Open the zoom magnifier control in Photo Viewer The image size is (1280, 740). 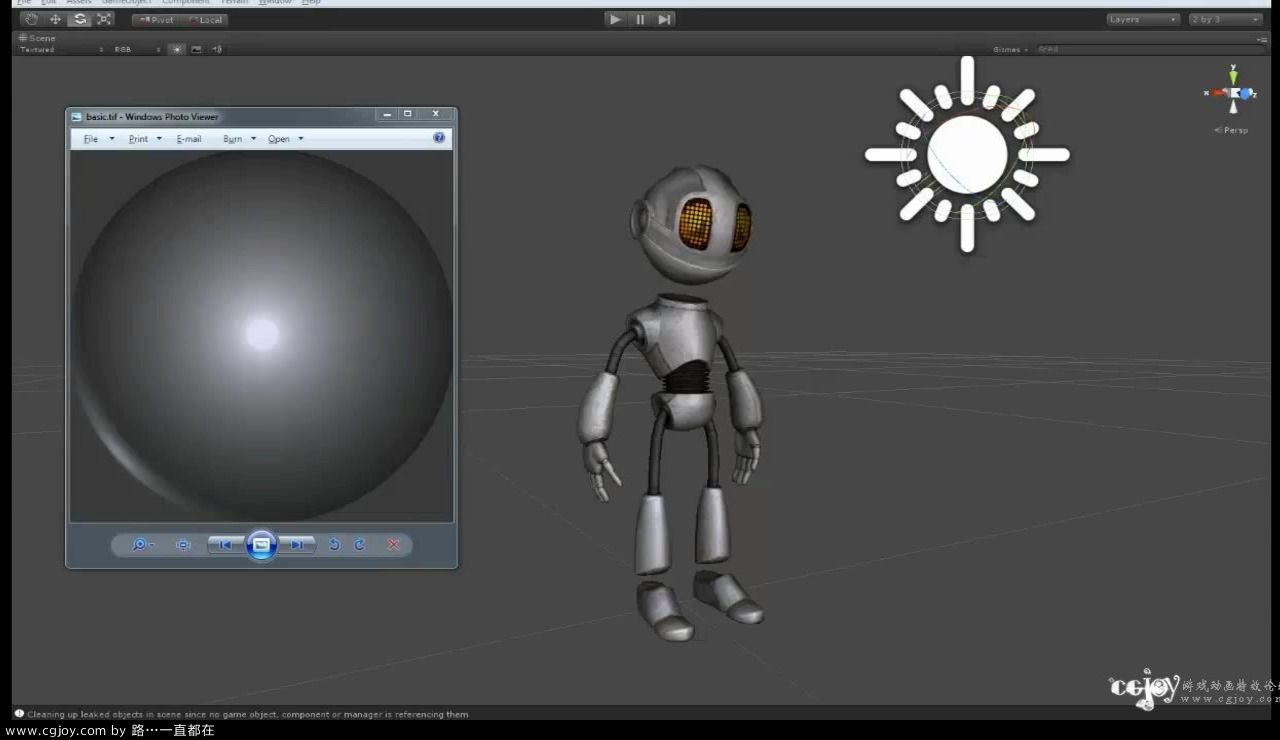pos(142,545)
